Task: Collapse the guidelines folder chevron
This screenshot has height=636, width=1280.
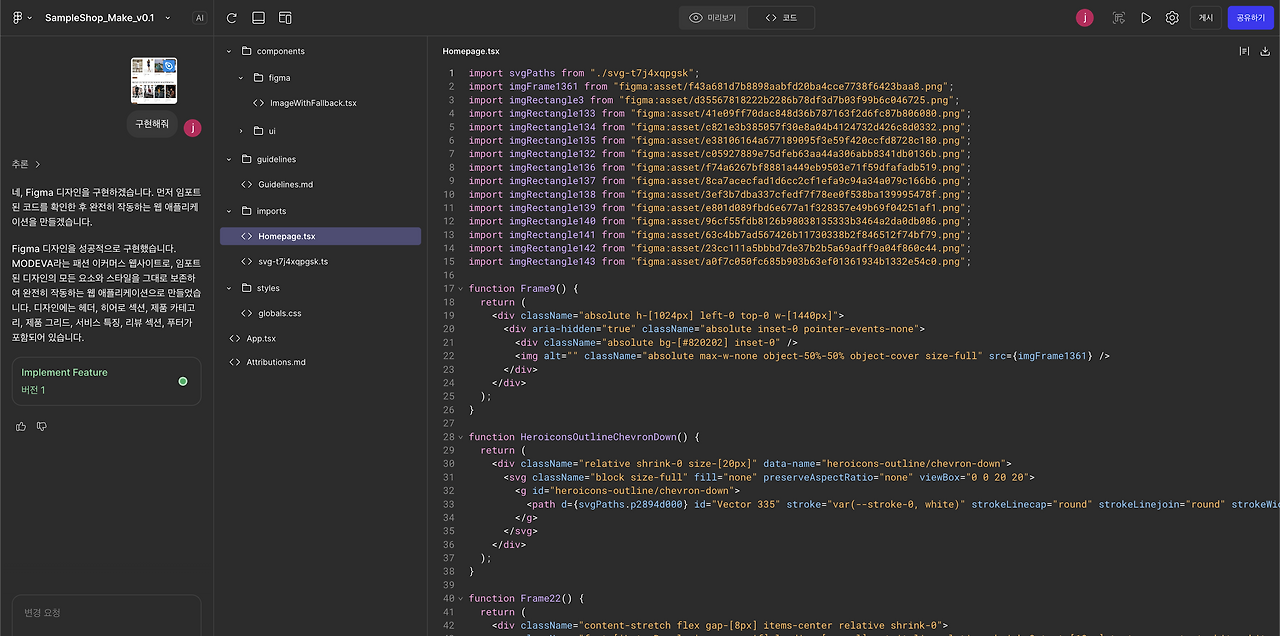Action: point(228,159)
